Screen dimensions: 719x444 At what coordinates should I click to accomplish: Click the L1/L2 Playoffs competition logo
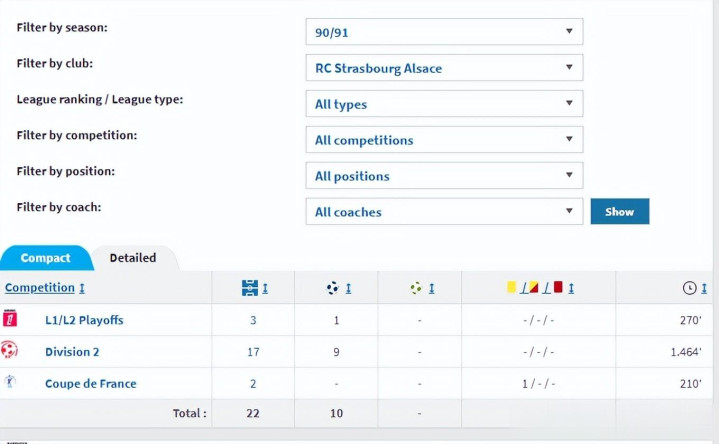pyautogui.click(x=10, y=320)
